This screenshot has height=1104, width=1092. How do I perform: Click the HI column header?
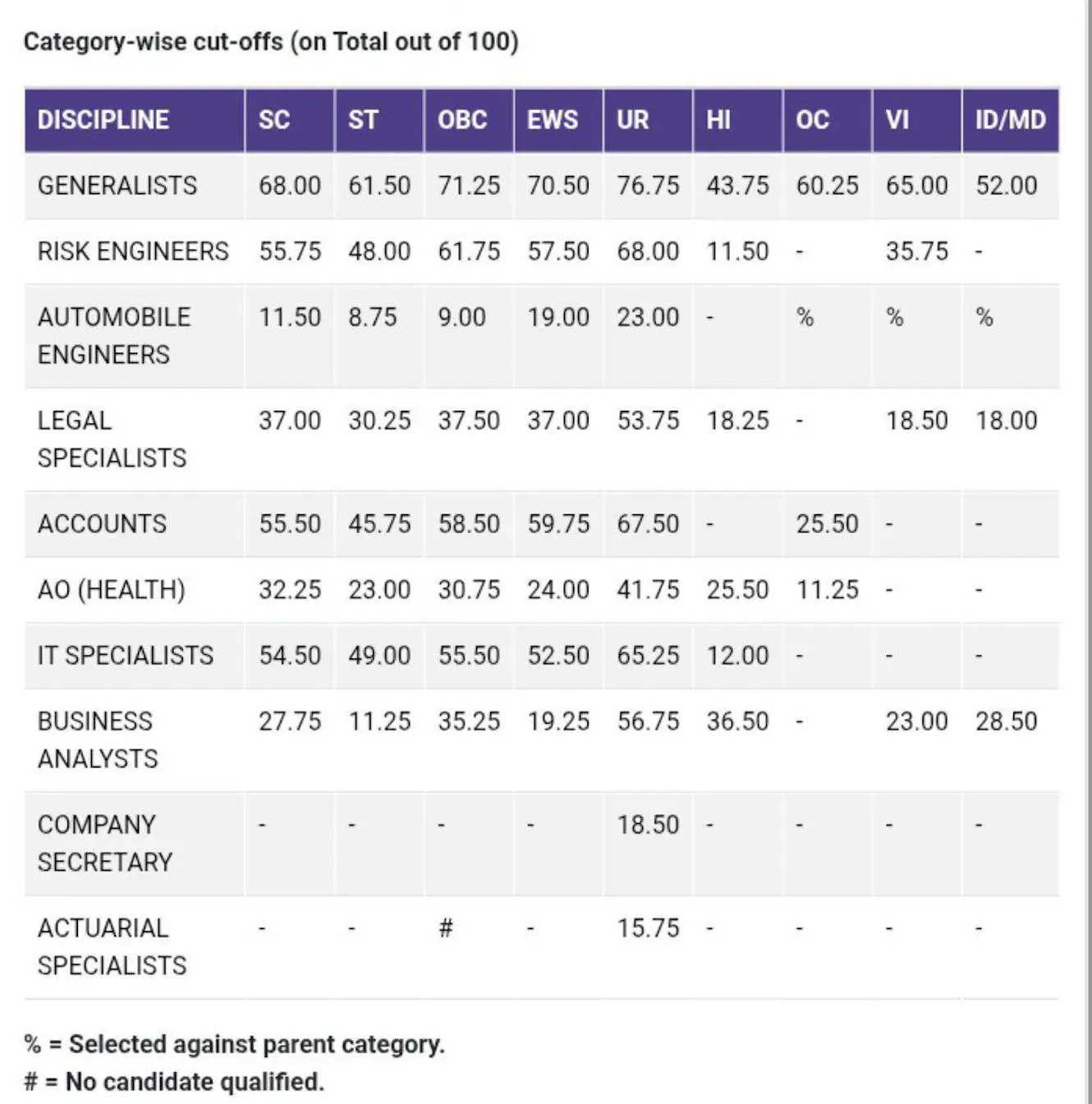[718, 120]
